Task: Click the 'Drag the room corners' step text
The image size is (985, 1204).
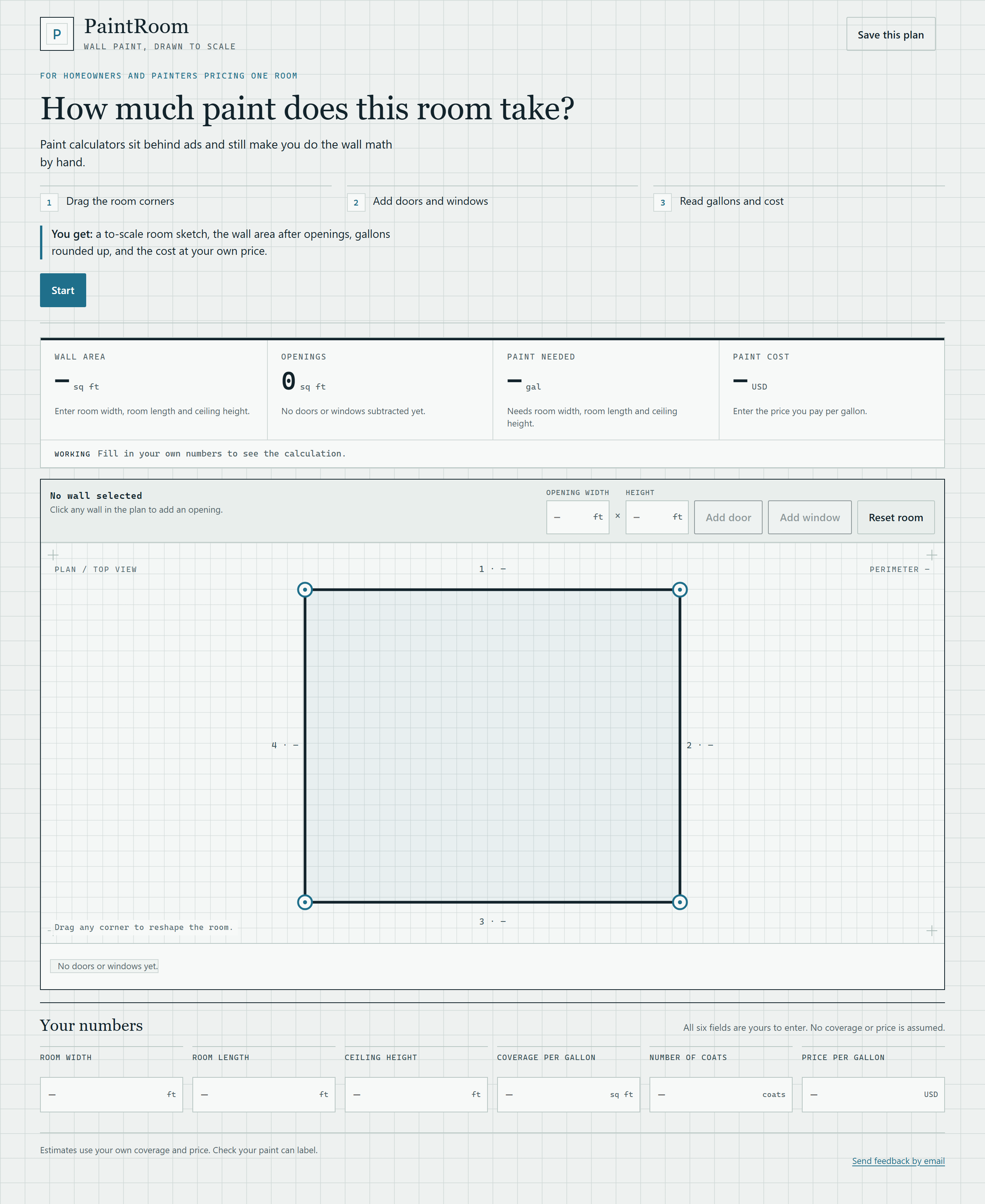Action: (x=120, y=201)
